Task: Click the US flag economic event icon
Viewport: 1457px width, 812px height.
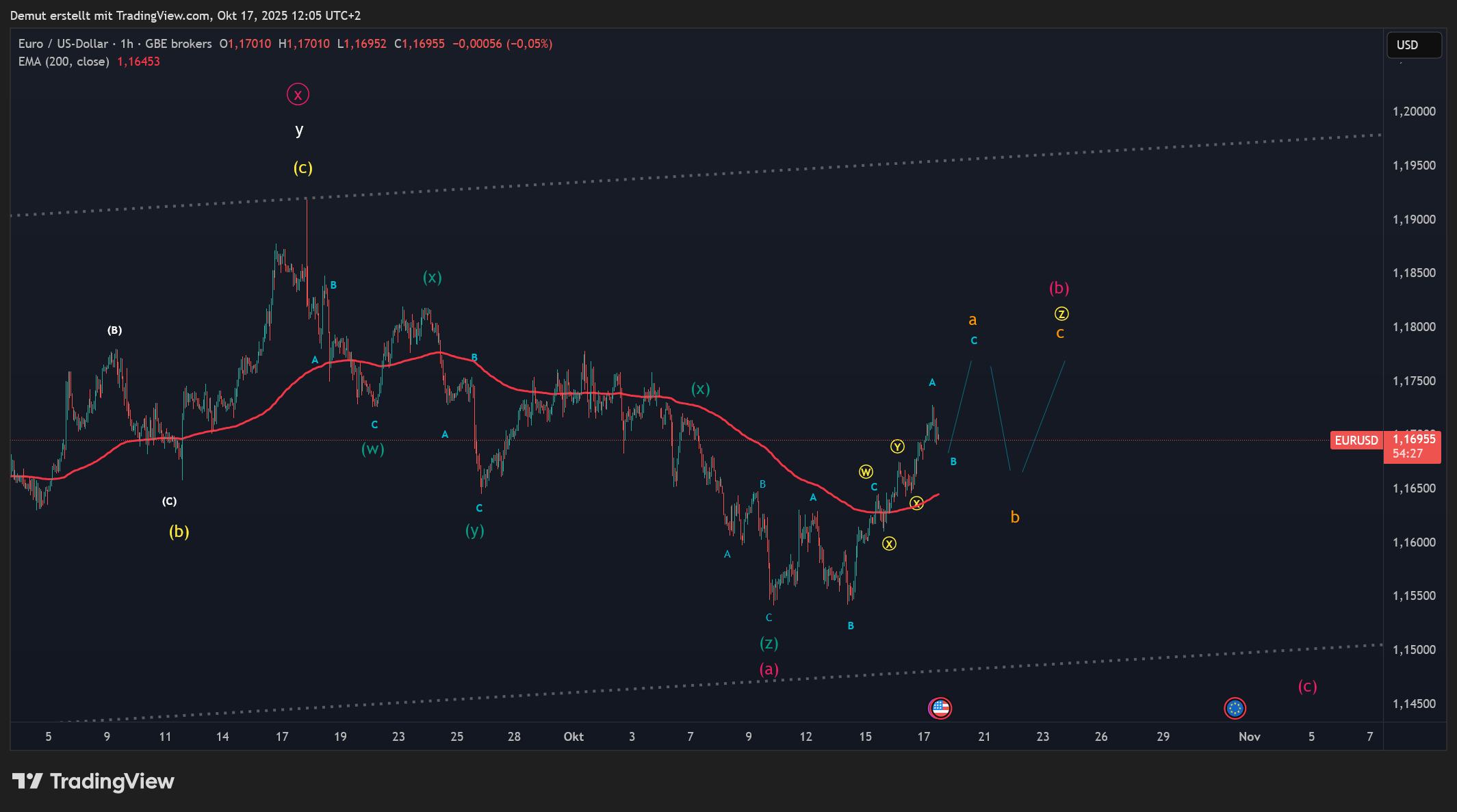Action: [x=940, y=708]
